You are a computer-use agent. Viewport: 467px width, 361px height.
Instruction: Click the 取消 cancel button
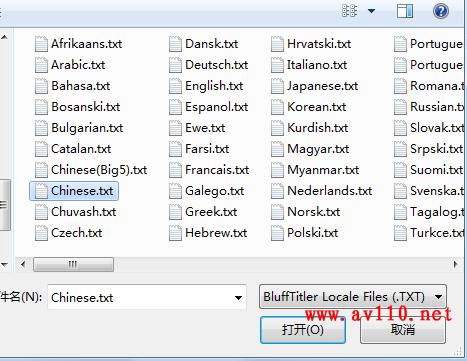point(403,330)
